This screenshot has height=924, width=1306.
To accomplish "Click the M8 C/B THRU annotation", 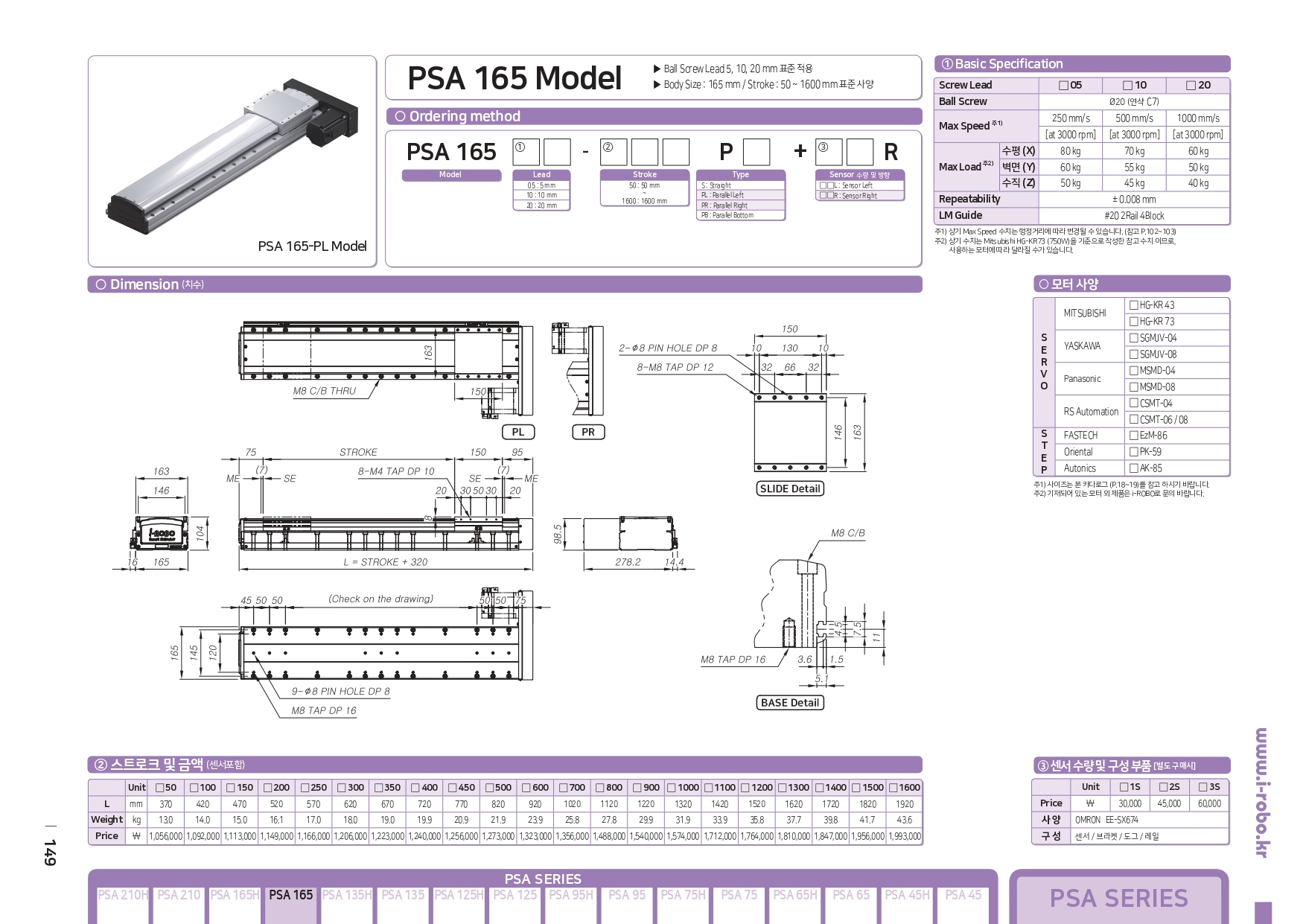I will coord(324,391).
